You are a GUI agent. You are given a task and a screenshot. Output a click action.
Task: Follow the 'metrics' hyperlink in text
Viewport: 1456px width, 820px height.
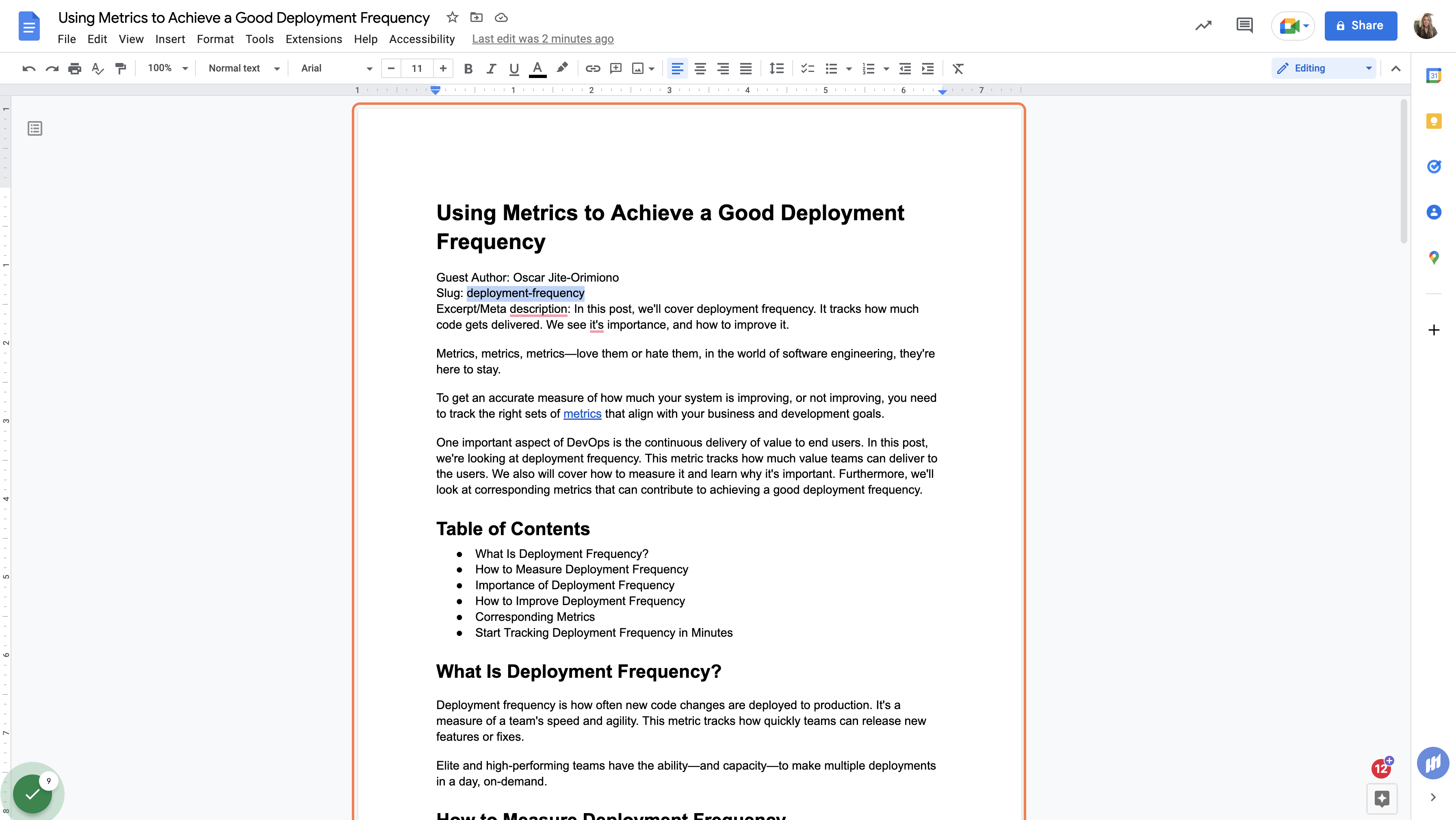[582, 414]
